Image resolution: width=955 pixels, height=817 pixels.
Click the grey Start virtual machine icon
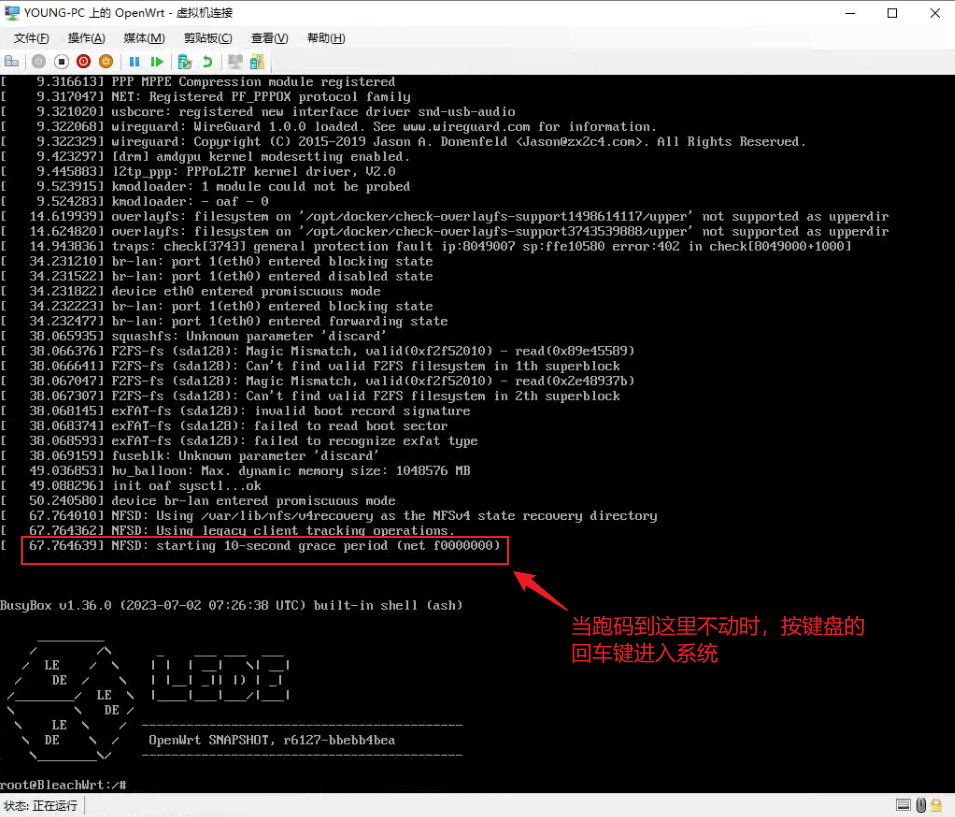pos(38,62)
